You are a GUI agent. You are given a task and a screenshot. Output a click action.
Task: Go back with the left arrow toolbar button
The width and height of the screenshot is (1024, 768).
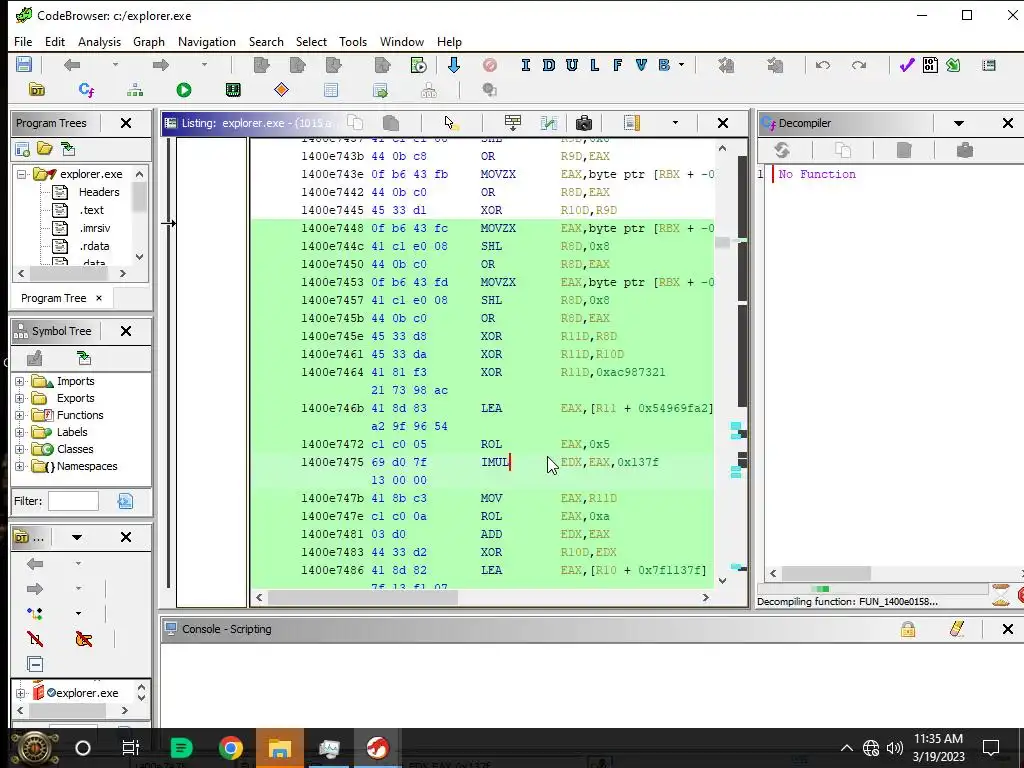click(72, 65)
